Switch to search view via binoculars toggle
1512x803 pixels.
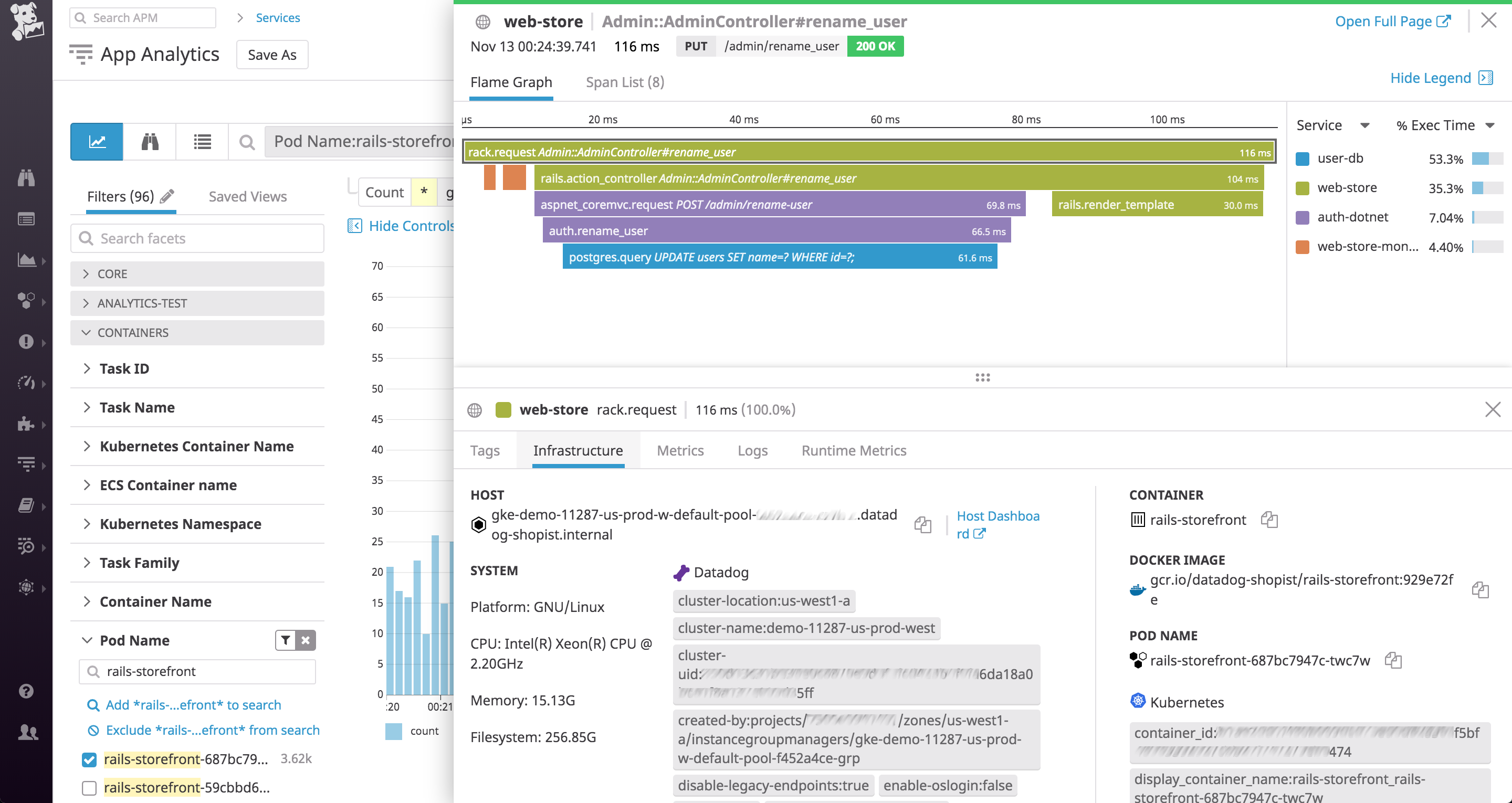coord(149,142)
